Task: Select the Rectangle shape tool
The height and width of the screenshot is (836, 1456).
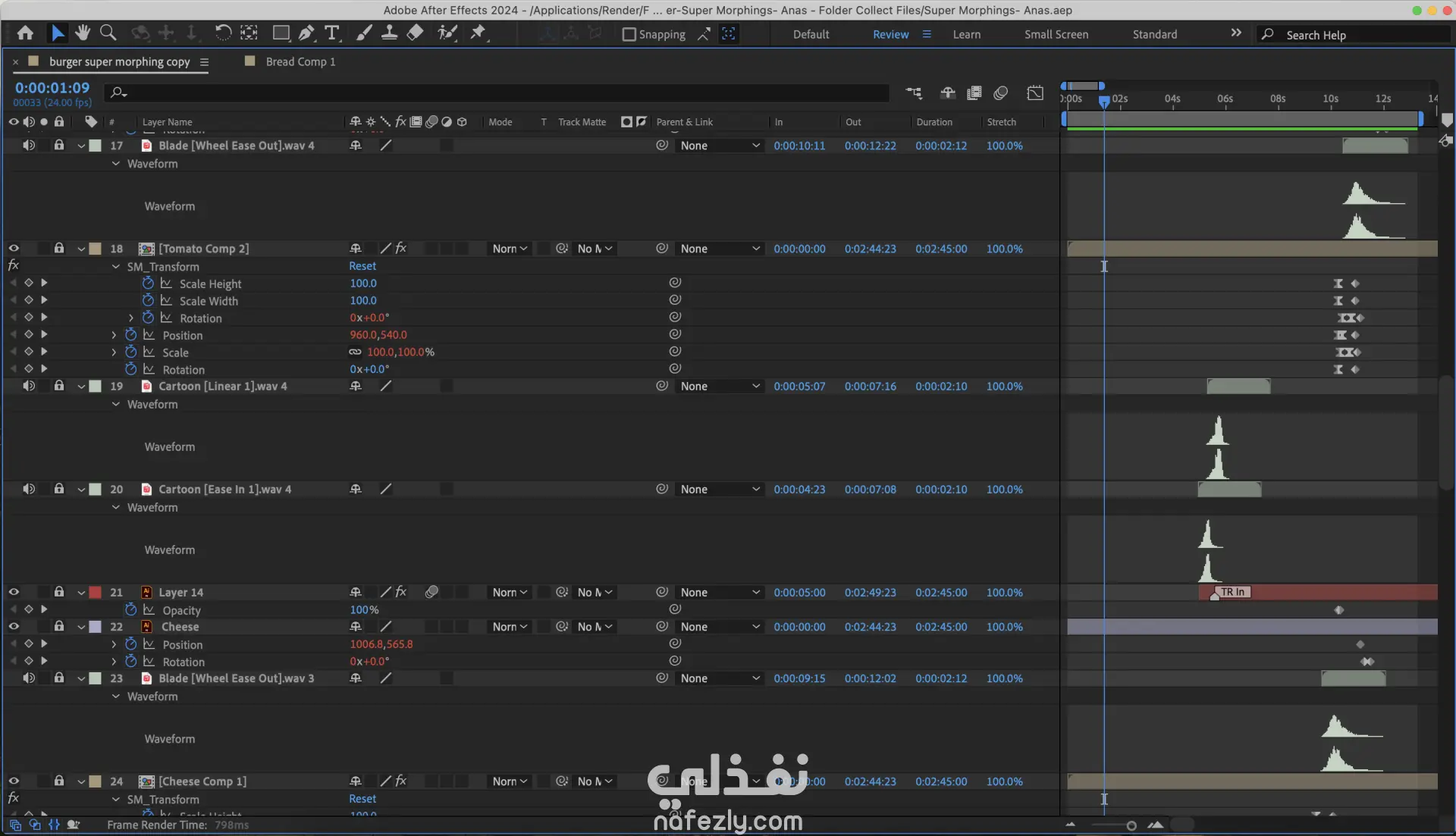Action: click(x=281, y=33)
